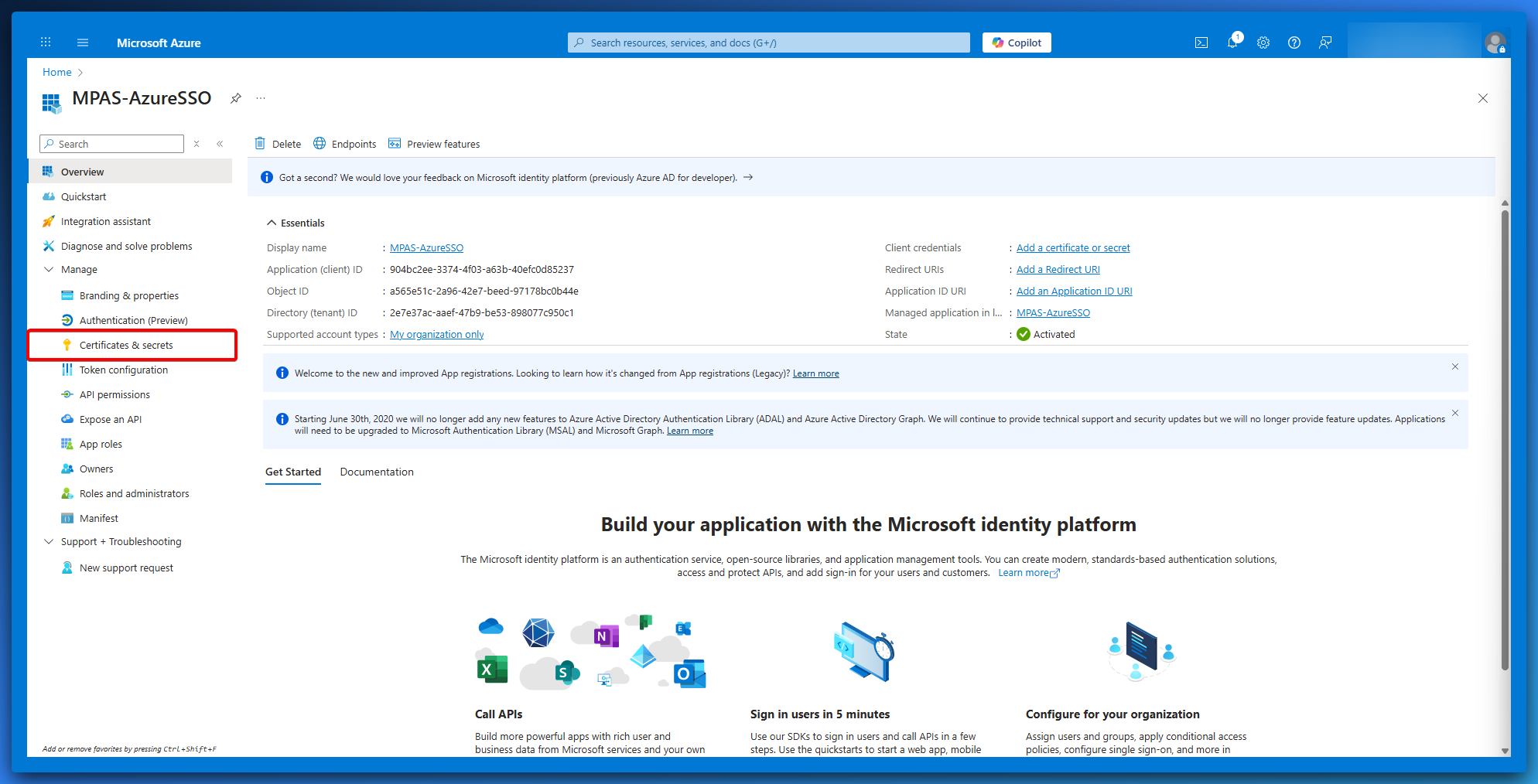The width and height of the screenshot is (1538, 784).
Task: Open the Help question mark icon
Action: (1294, 43)
